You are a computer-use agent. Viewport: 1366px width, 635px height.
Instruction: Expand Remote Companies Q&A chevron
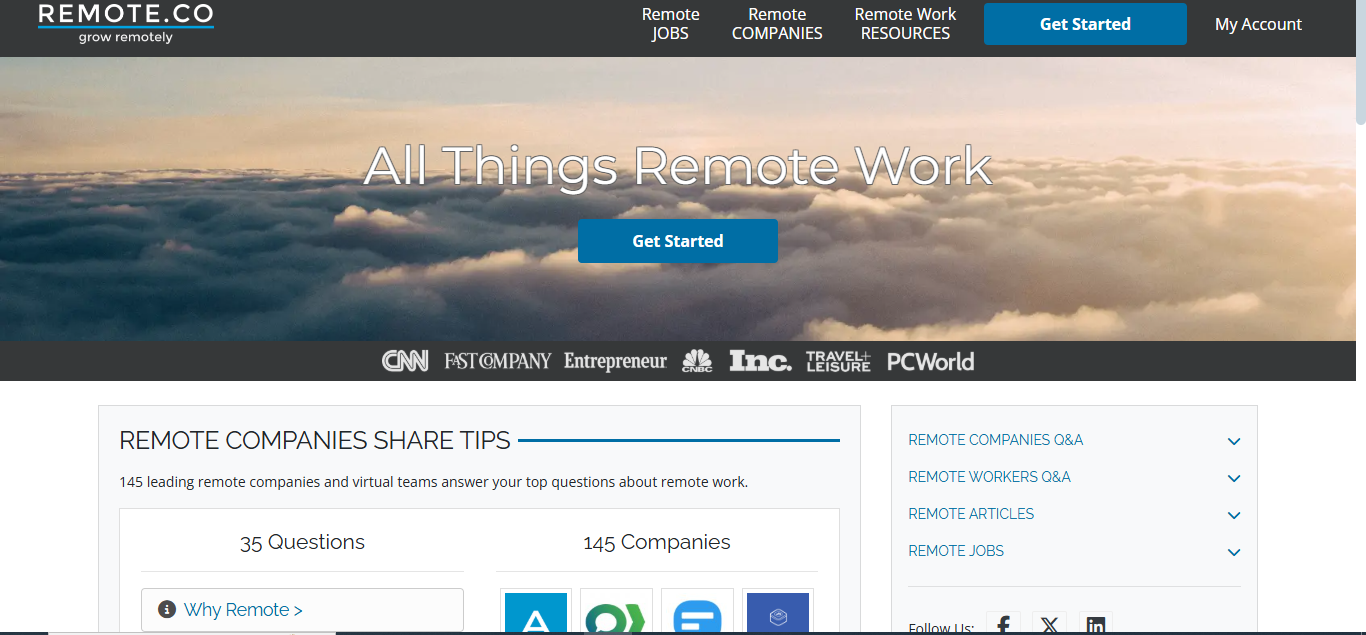[1234, 441]
